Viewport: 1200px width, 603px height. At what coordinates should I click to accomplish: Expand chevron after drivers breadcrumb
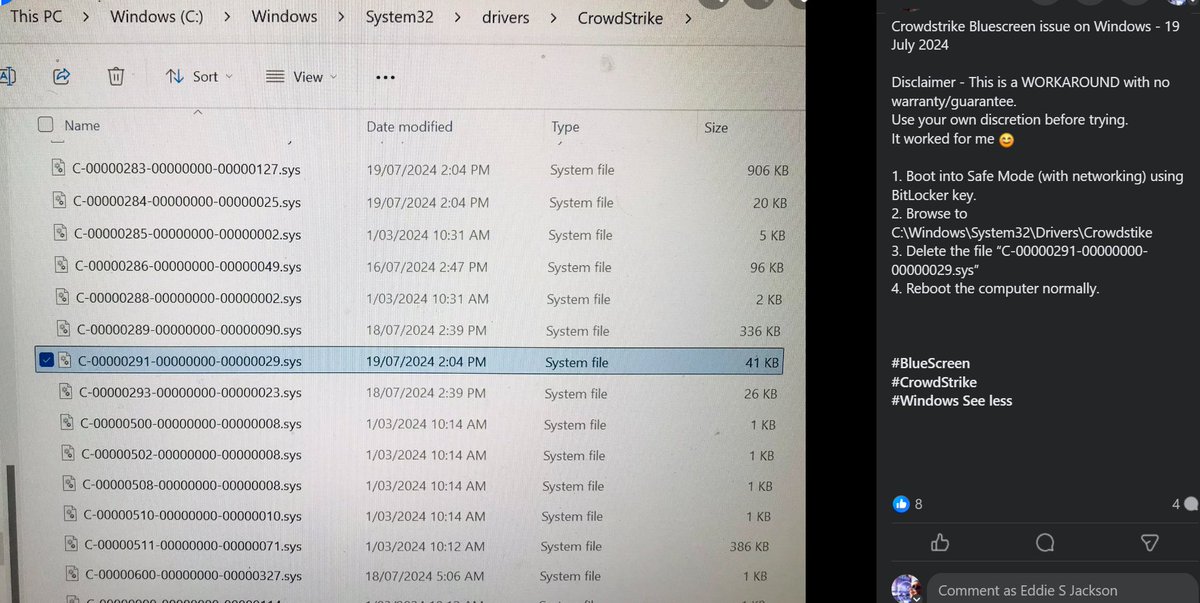click(x=554, y=17)
